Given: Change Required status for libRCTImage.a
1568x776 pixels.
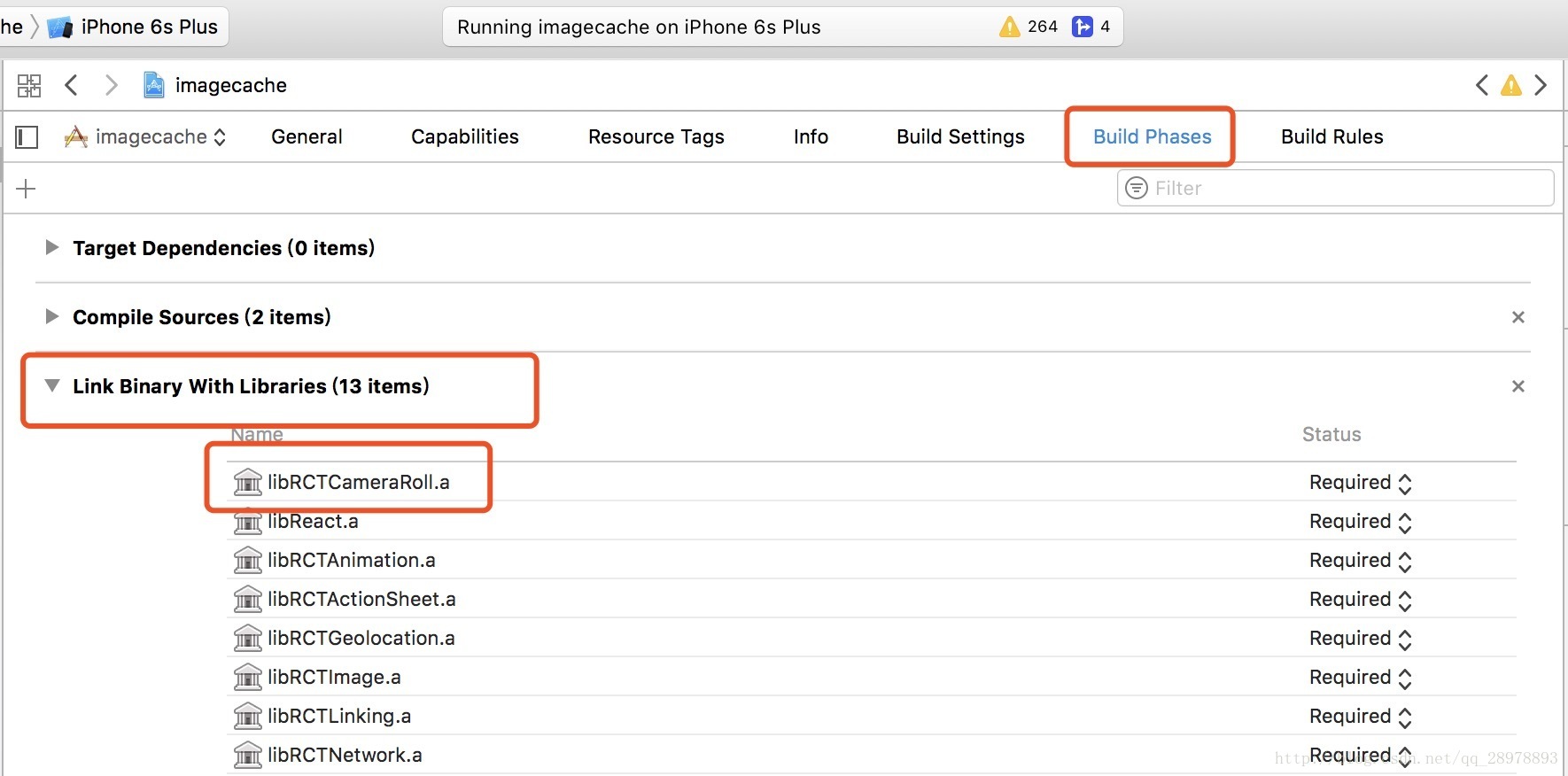Looking at the screenshot, I should pyautogui.click(x=1360, y=678).
